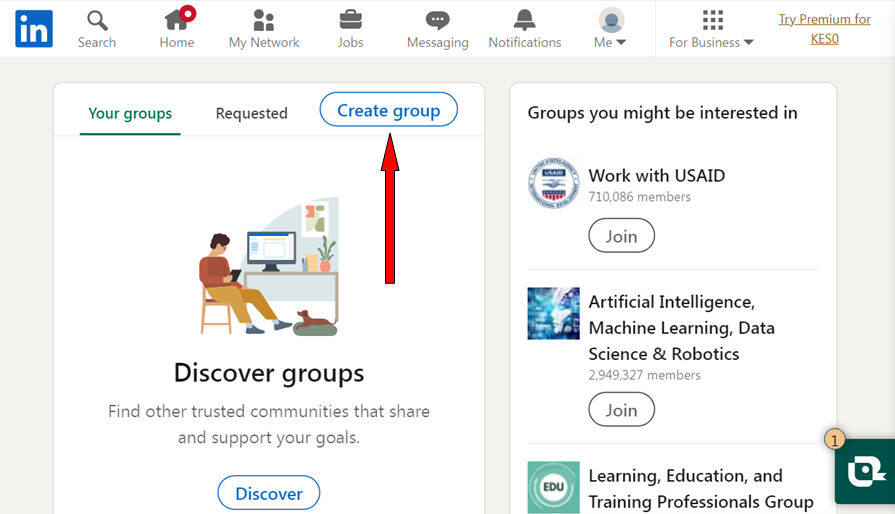Image resolution: width=895 pixels, height=514 pixels.
Task: Open My Network people icon
Action: [x=264, y=21]
